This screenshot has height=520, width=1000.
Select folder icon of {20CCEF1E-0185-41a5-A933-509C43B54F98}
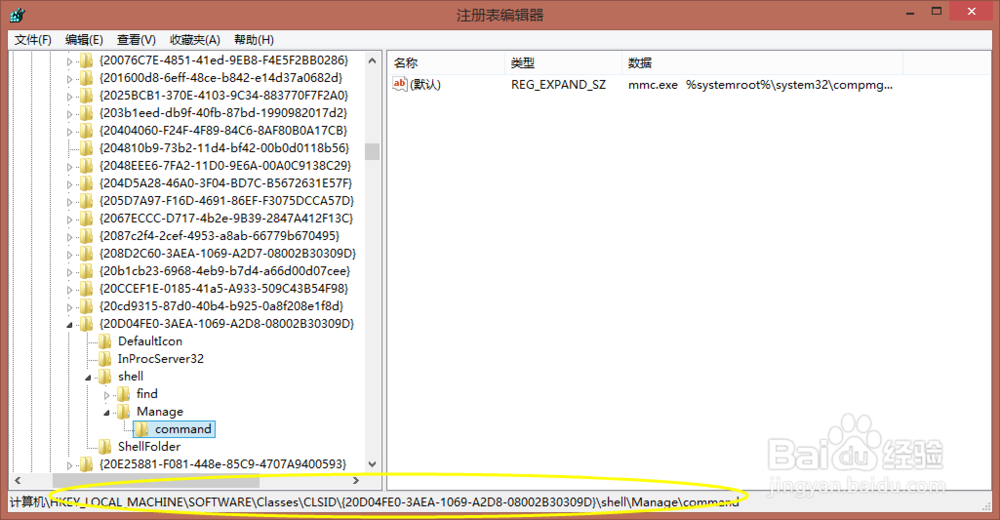(x=86, y=288)
